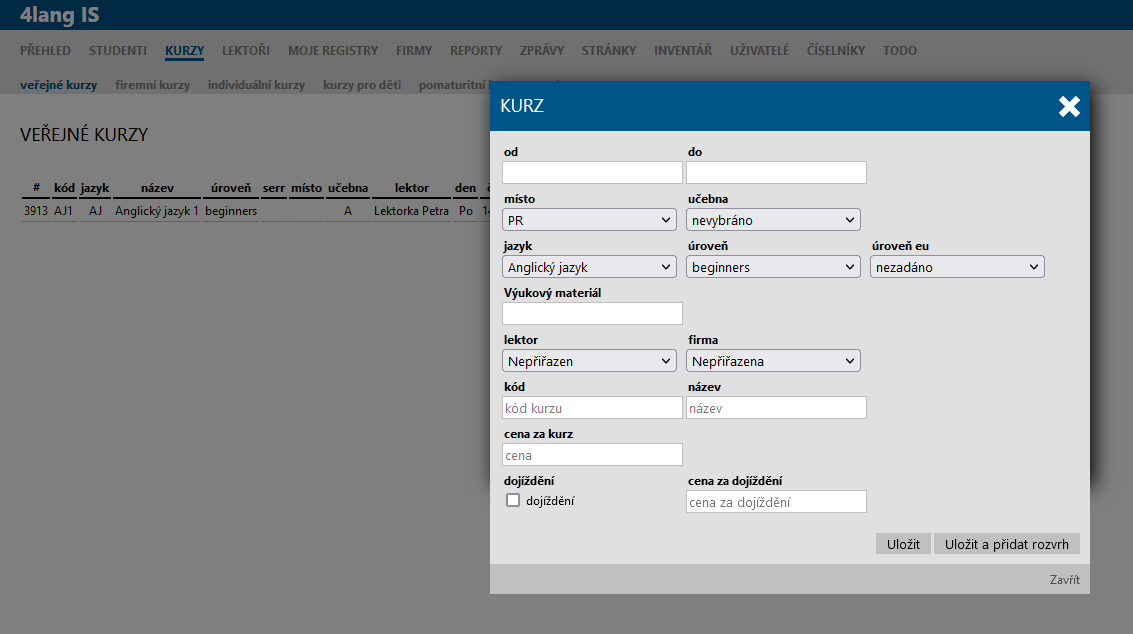Focus the od date field
This screenshot has height=634, width=1133.
click(x=592, y=173)
